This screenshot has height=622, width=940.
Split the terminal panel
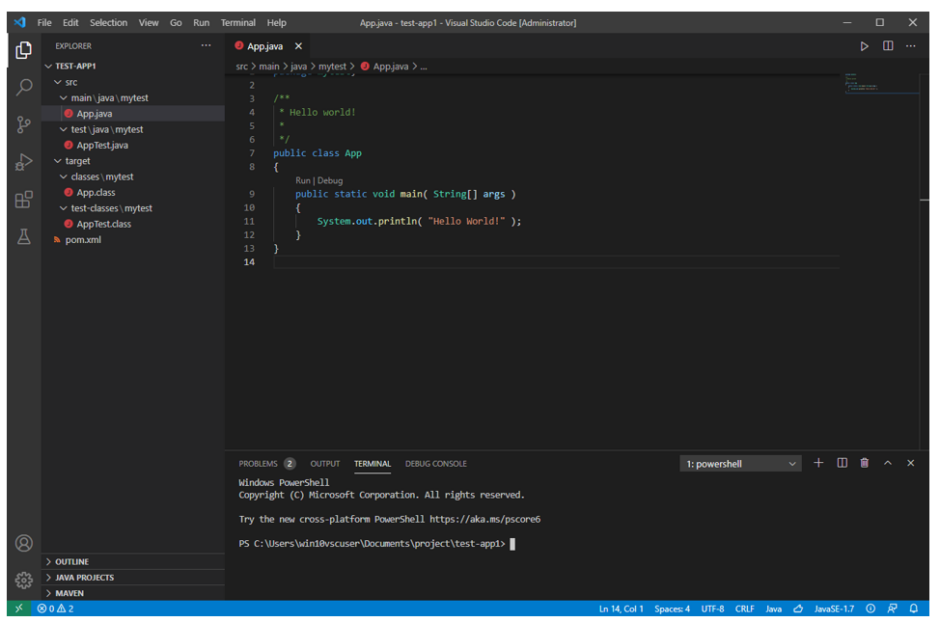click(841, 463)
